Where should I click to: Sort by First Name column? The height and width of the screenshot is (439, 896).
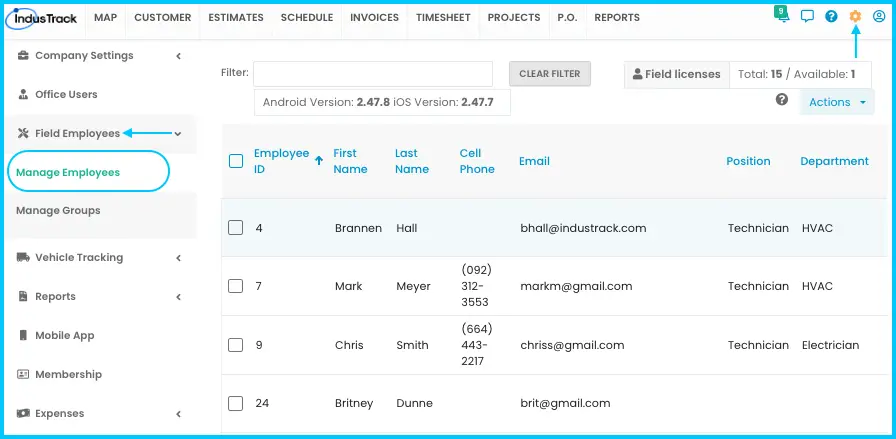[x=350, y=161]
